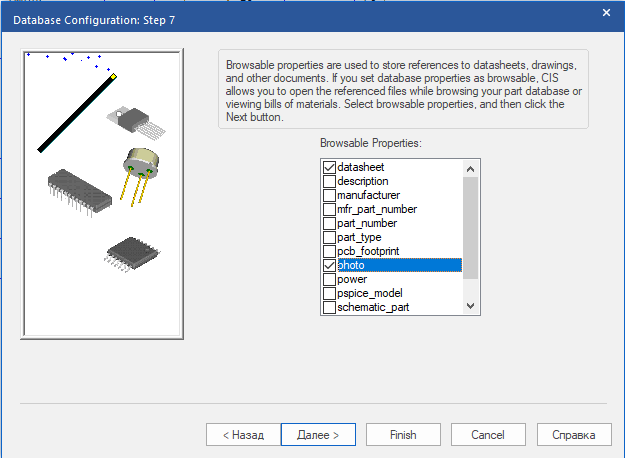
Task: Check the mfr_part_number property
Action: [329, 209]
